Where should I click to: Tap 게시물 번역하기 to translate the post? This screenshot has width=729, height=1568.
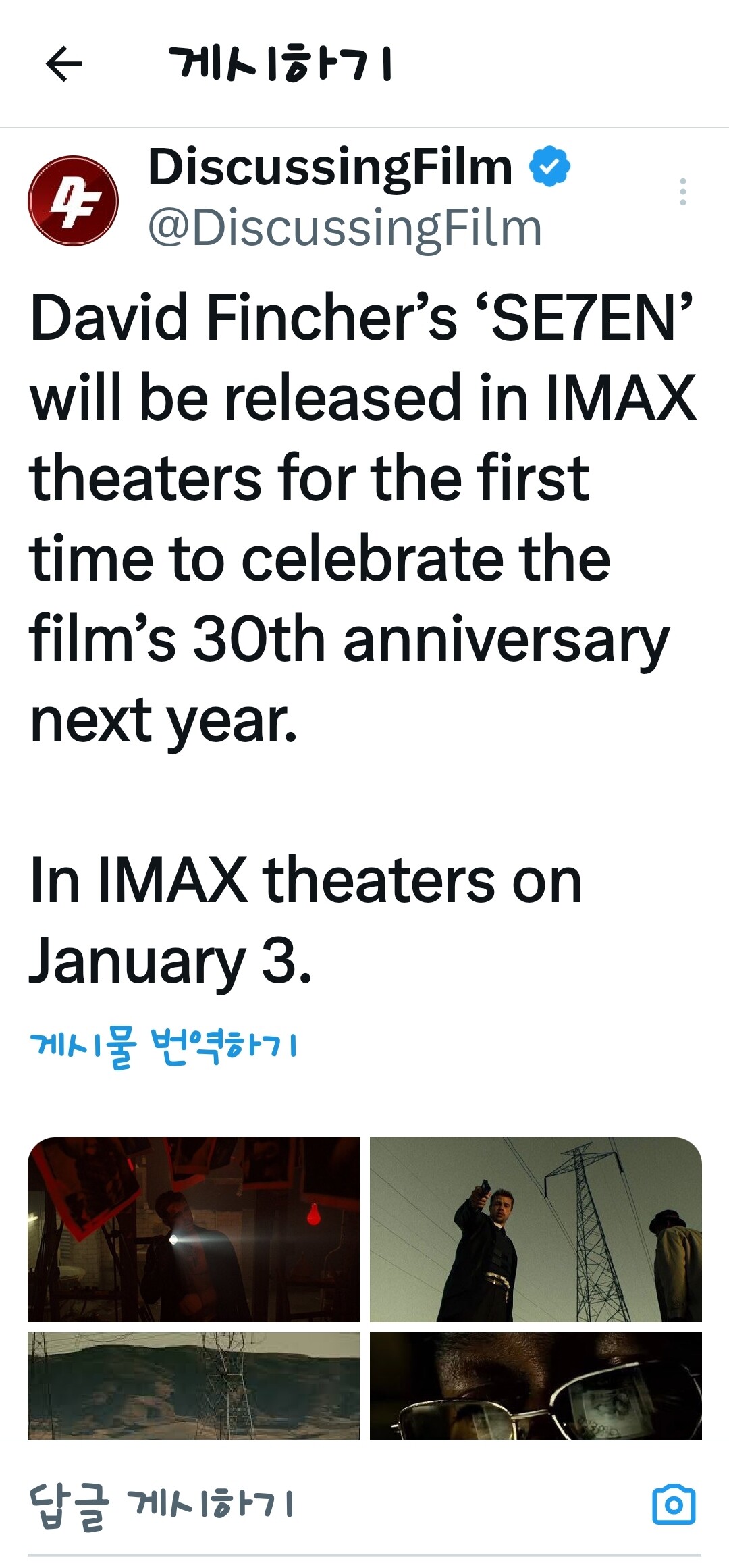click(163, 1047)
